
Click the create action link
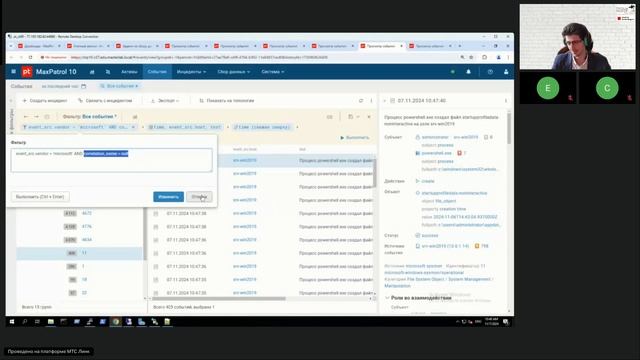pos(428,181)
